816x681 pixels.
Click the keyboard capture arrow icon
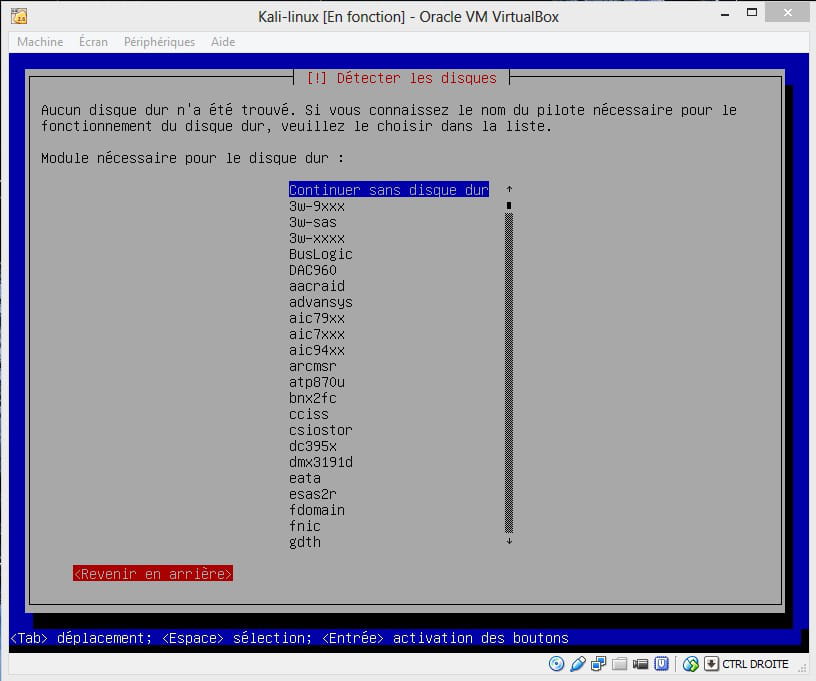click(x=711, y=664)
